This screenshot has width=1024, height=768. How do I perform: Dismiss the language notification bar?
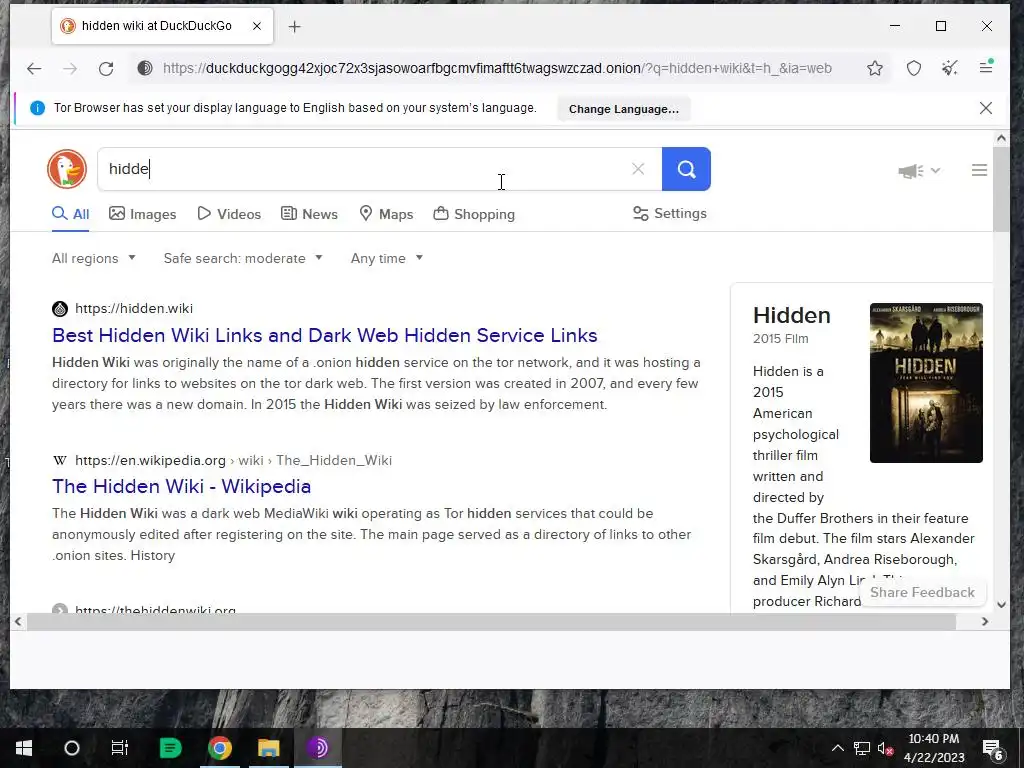(986, 108)
